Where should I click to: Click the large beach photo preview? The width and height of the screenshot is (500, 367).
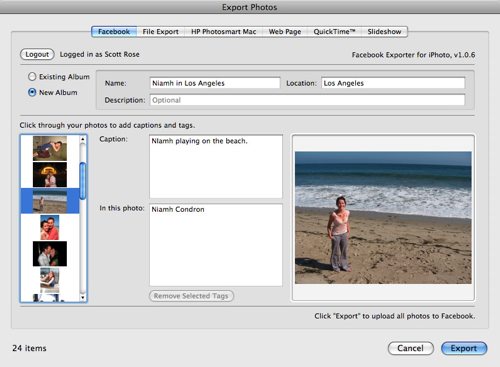point(383,218)
